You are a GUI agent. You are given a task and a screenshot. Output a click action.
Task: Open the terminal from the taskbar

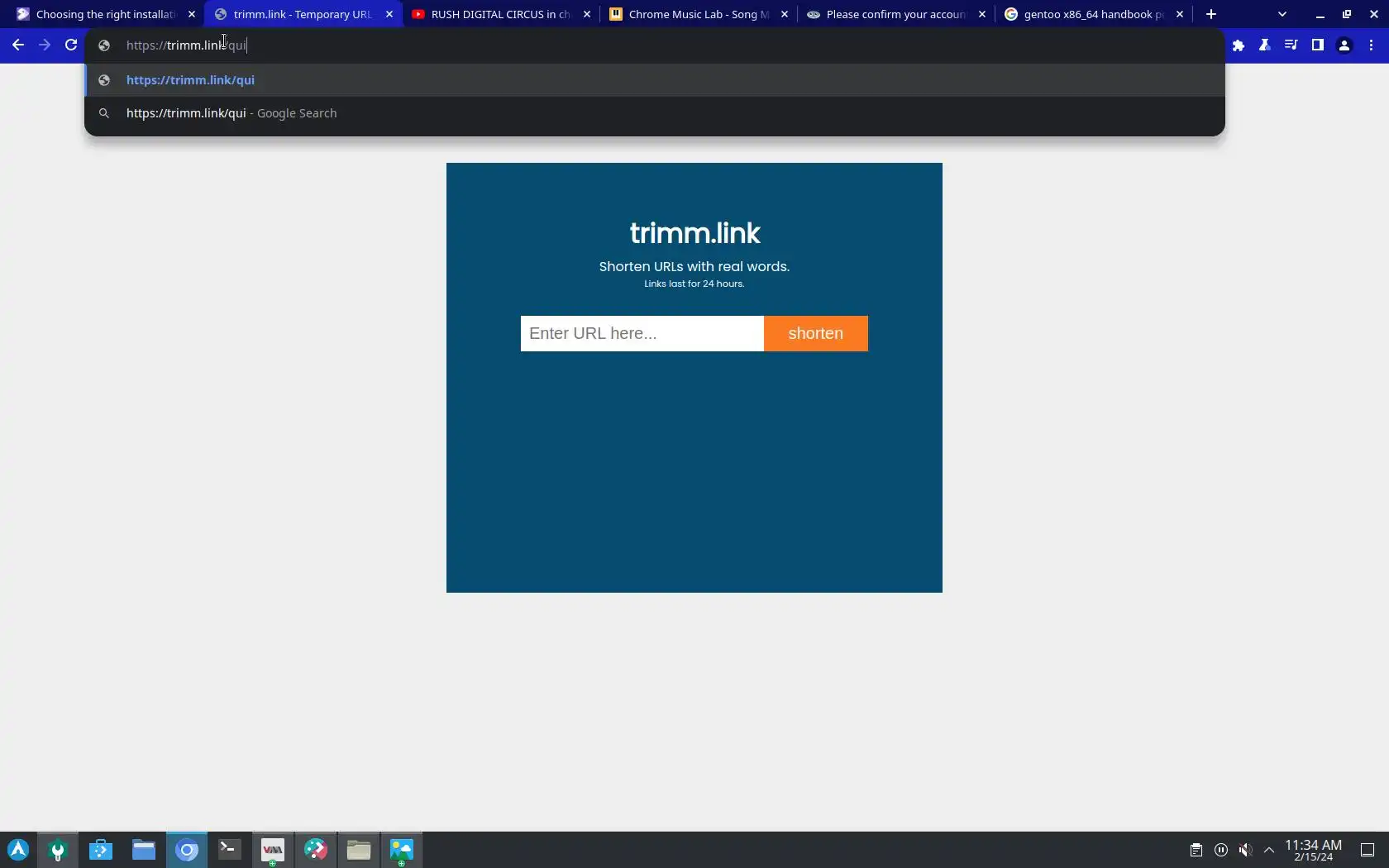230,850
